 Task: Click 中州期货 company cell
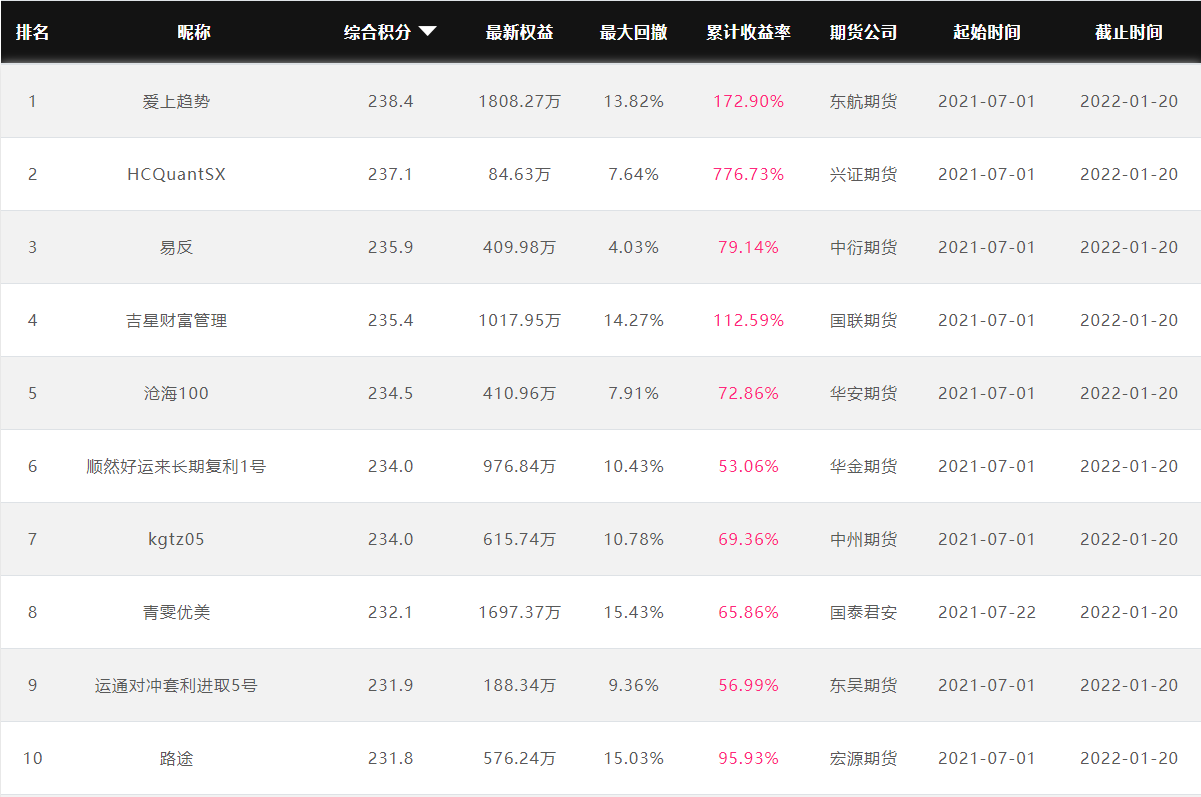863,539
